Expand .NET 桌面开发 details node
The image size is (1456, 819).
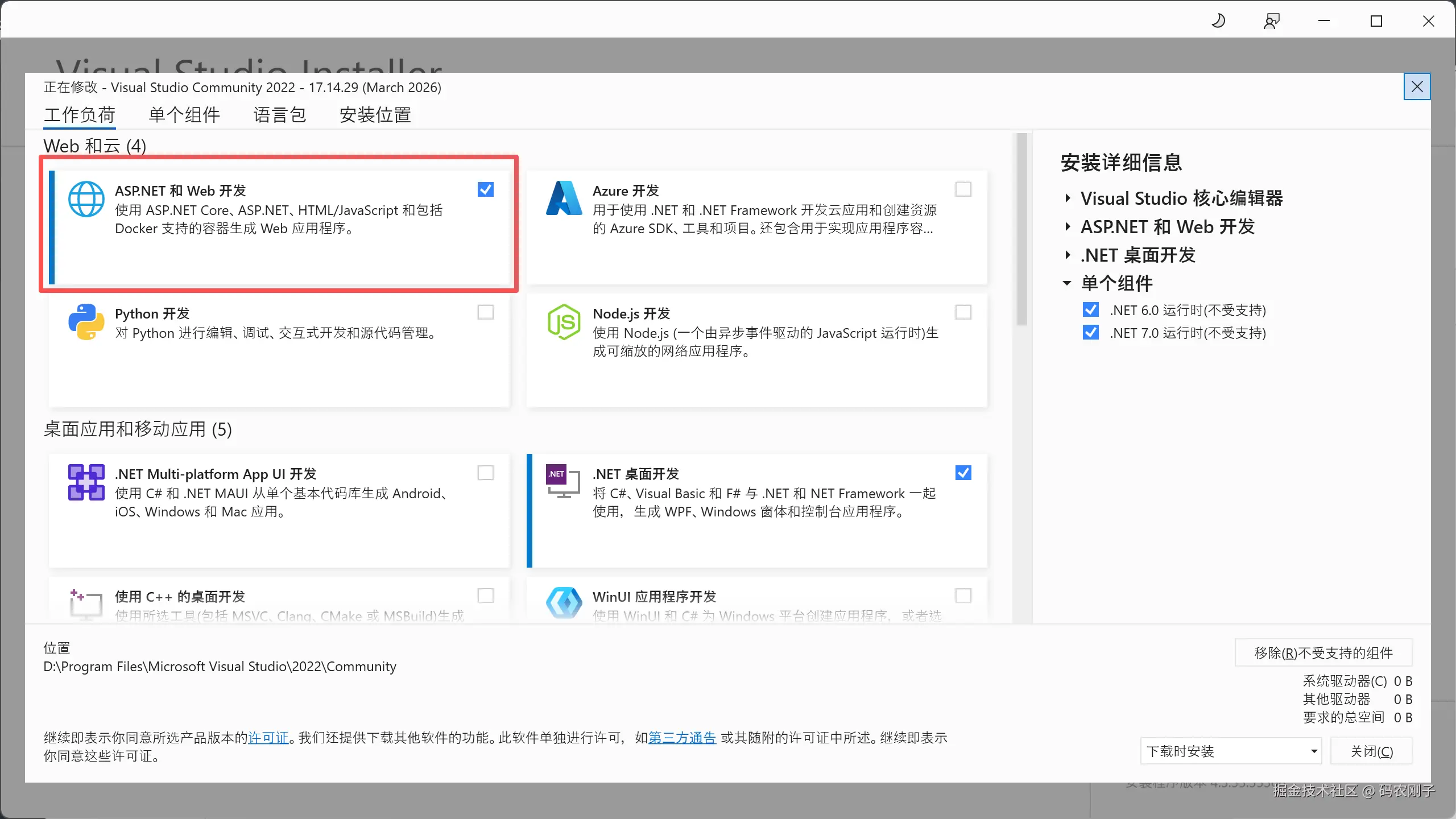pyautogui.click(x=1068, y=255)
